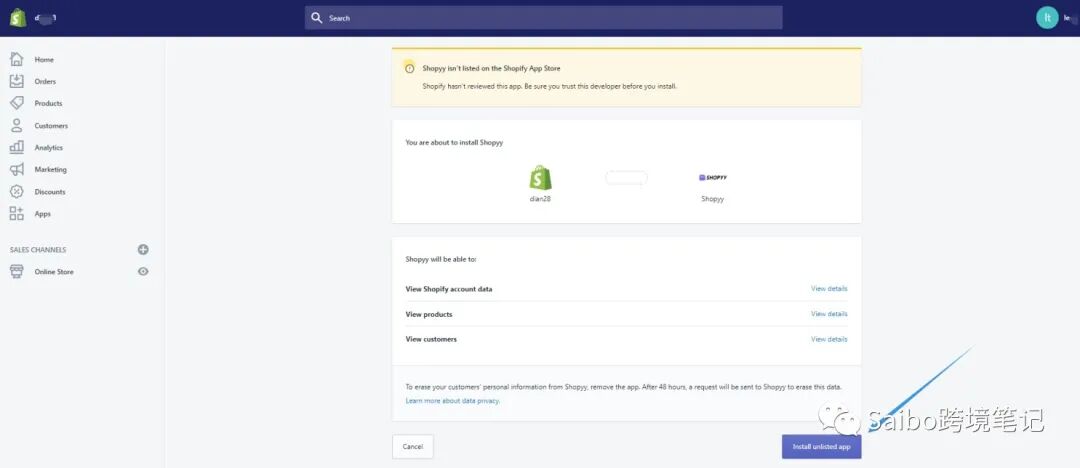
Task: Click the warning info icon in banner
Action: 410,69
